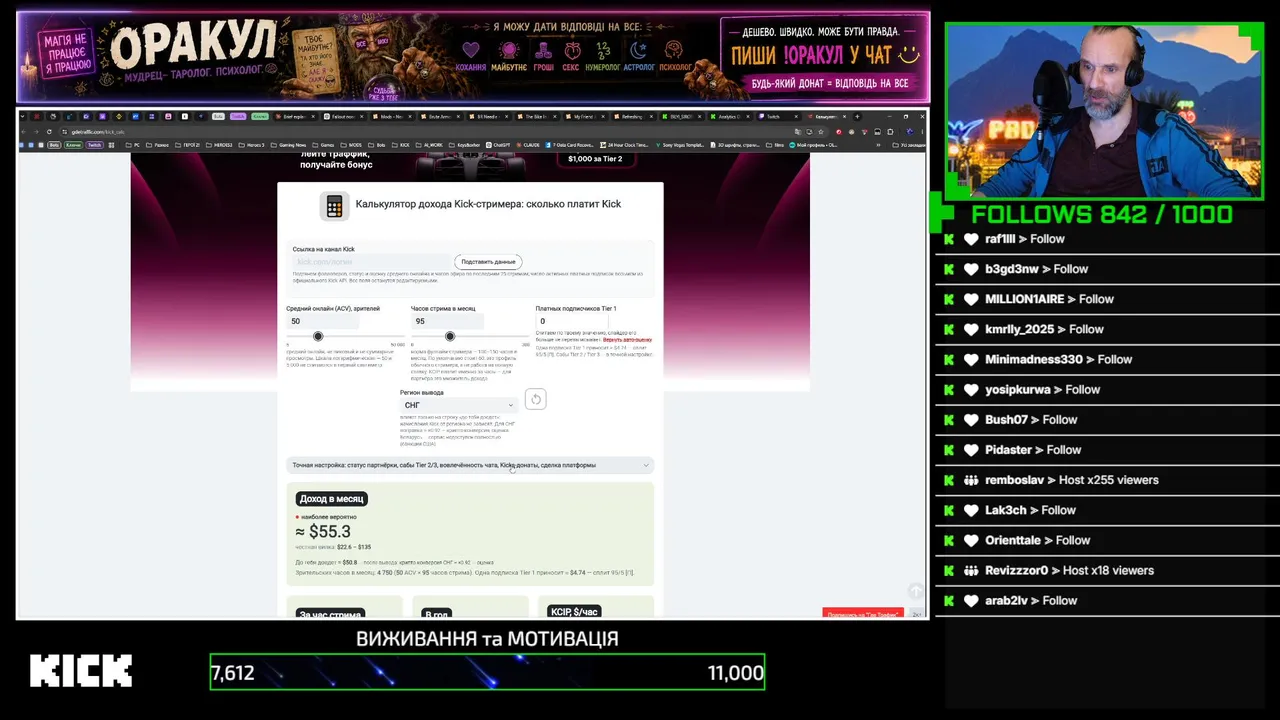Click the reset button next to region dropdown
Screen dimensions: 1280x720
(x=535, y=400)
